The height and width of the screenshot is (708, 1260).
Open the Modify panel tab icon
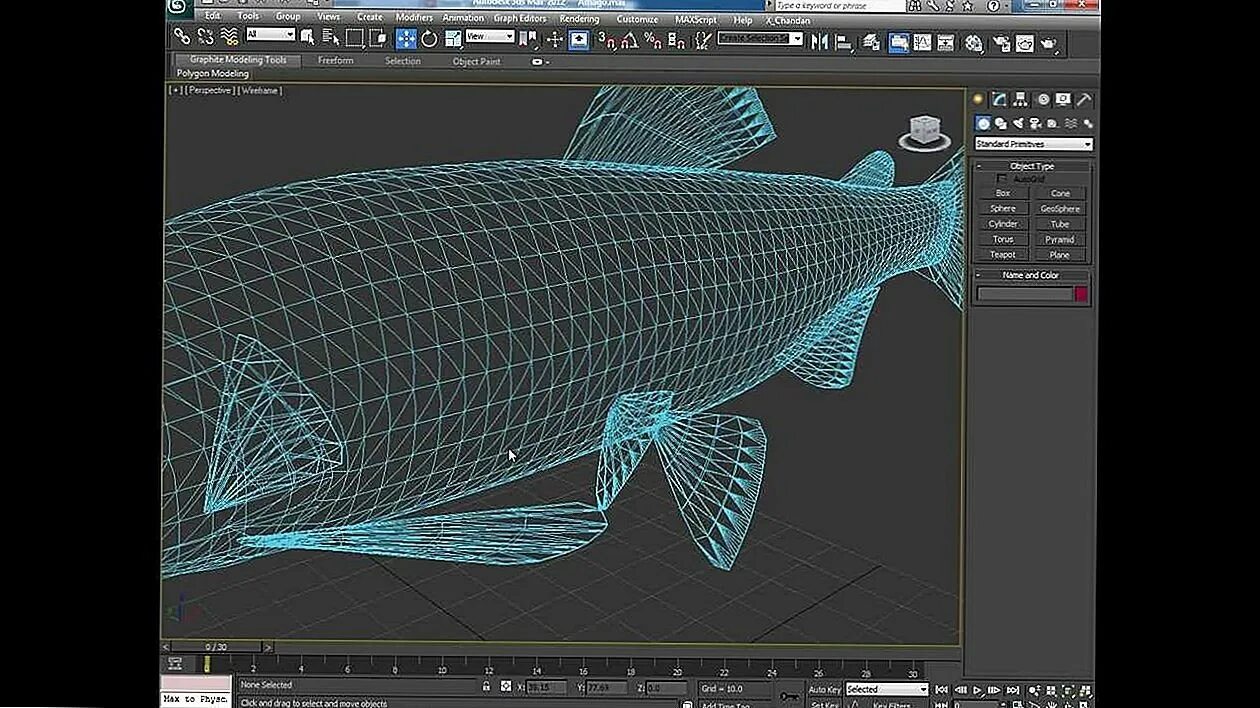point(999,99)
